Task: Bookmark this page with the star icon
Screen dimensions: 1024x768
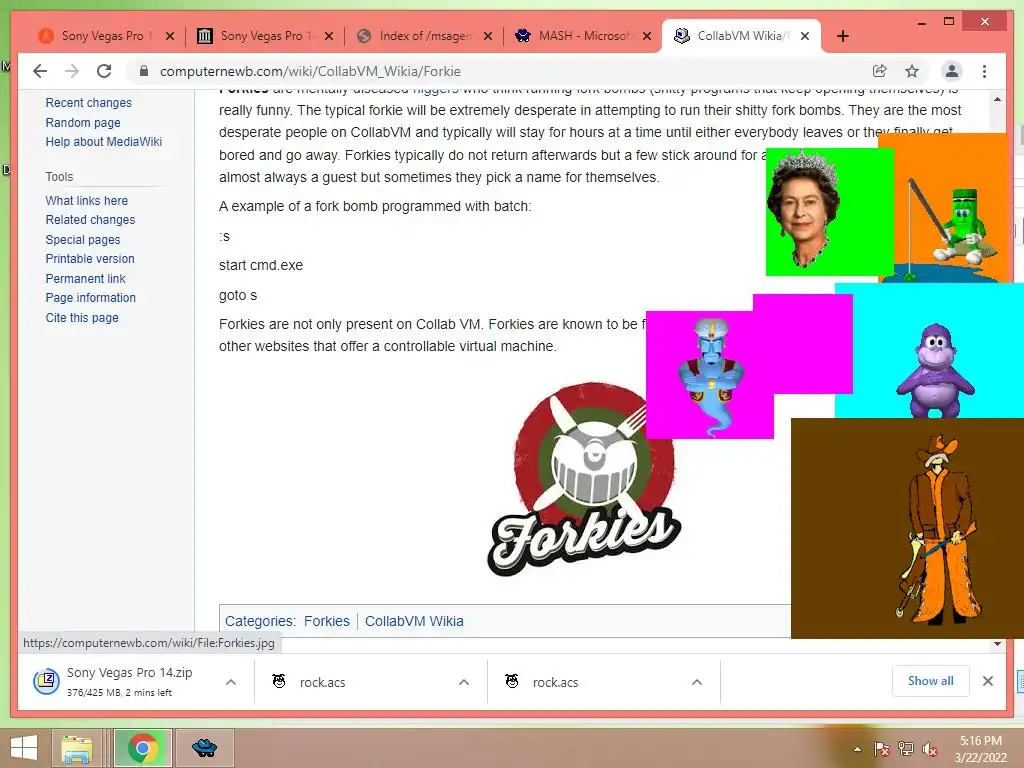Action: tap(912, 71)
